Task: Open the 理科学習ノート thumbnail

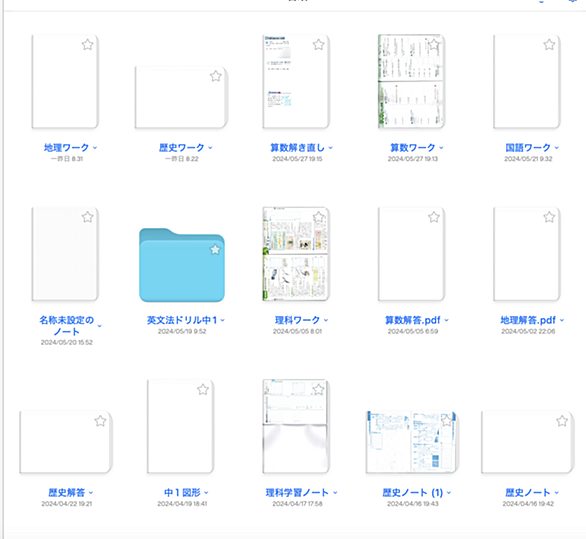Action: (296, 426)
